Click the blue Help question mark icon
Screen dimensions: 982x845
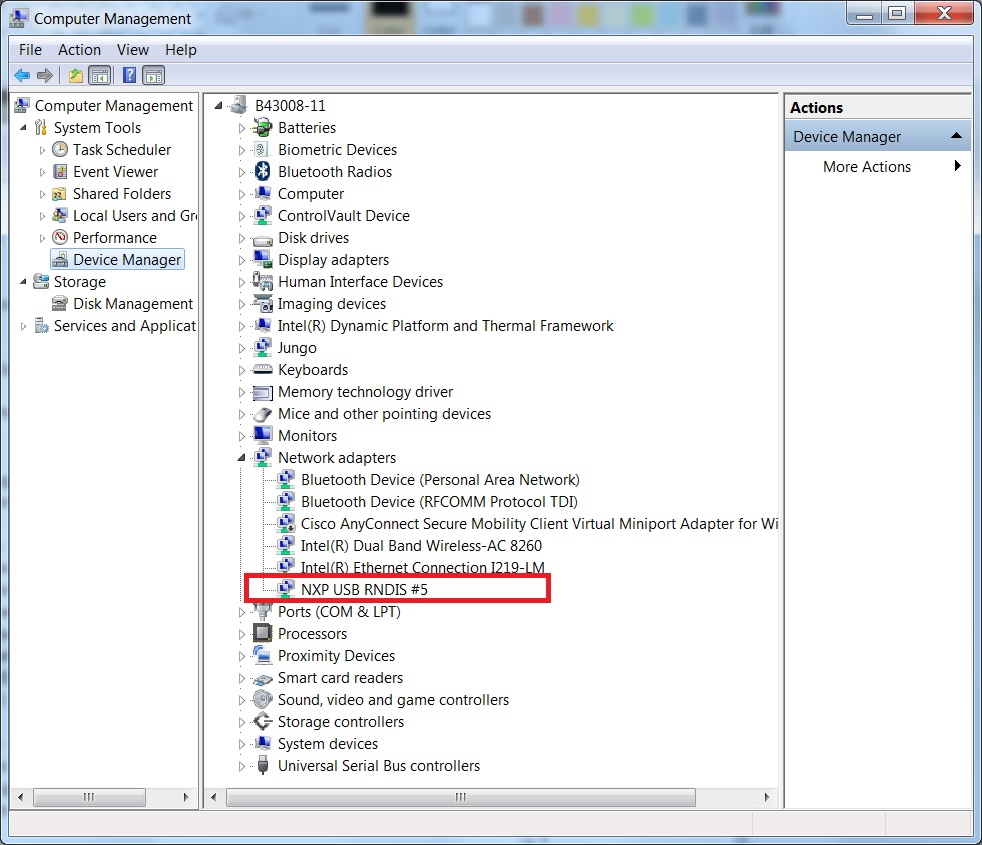(129, 75)
